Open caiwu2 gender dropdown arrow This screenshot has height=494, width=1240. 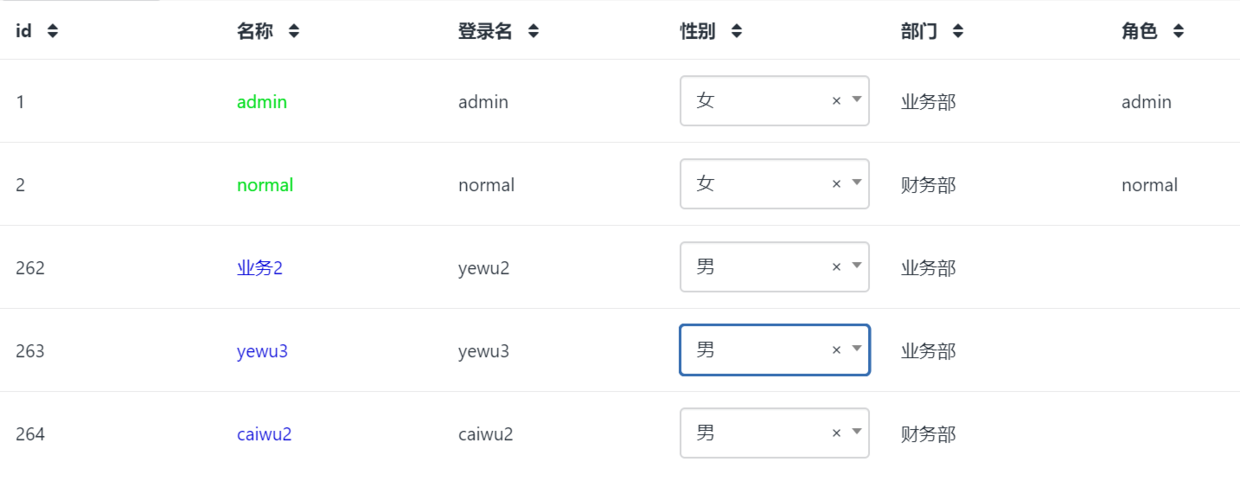857,432
